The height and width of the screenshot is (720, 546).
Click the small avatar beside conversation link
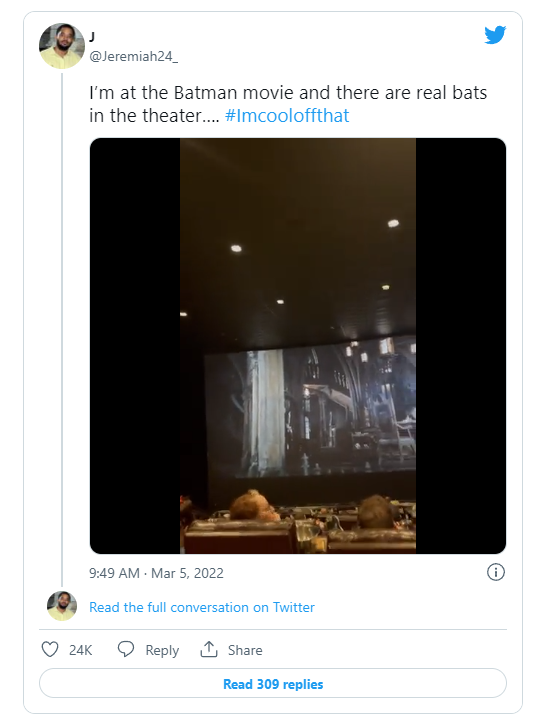tap(62, 606)
